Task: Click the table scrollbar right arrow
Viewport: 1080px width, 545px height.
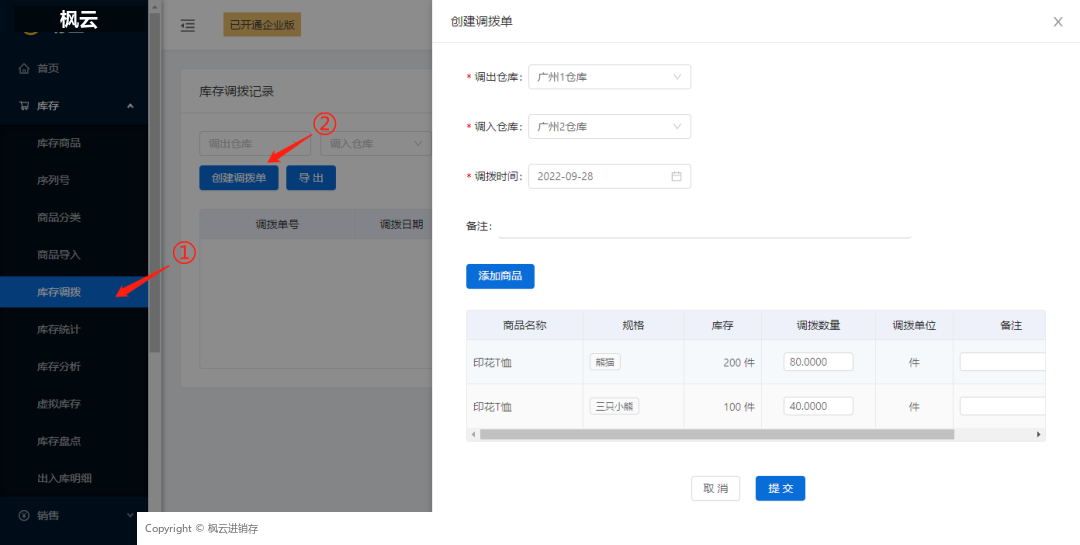Action: [1039, 435]
